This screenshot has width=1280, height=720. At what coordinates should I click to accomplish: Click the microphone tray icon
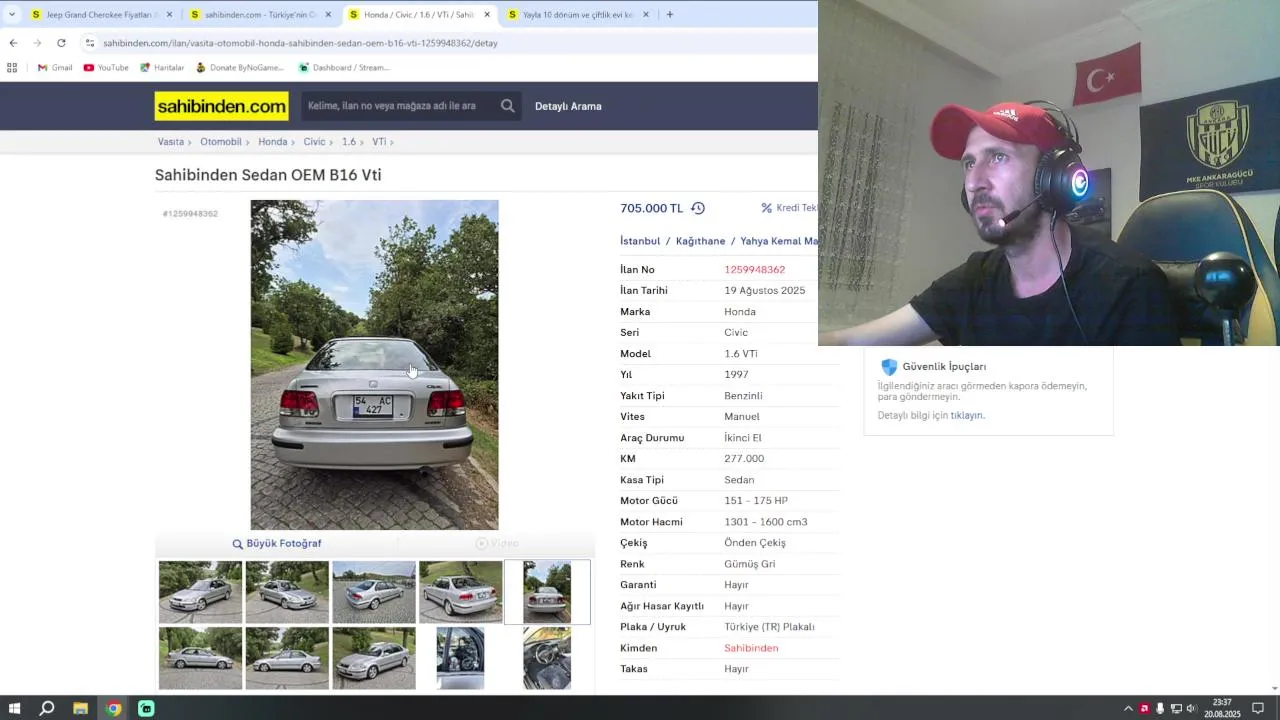click(x=1160, y=708)
